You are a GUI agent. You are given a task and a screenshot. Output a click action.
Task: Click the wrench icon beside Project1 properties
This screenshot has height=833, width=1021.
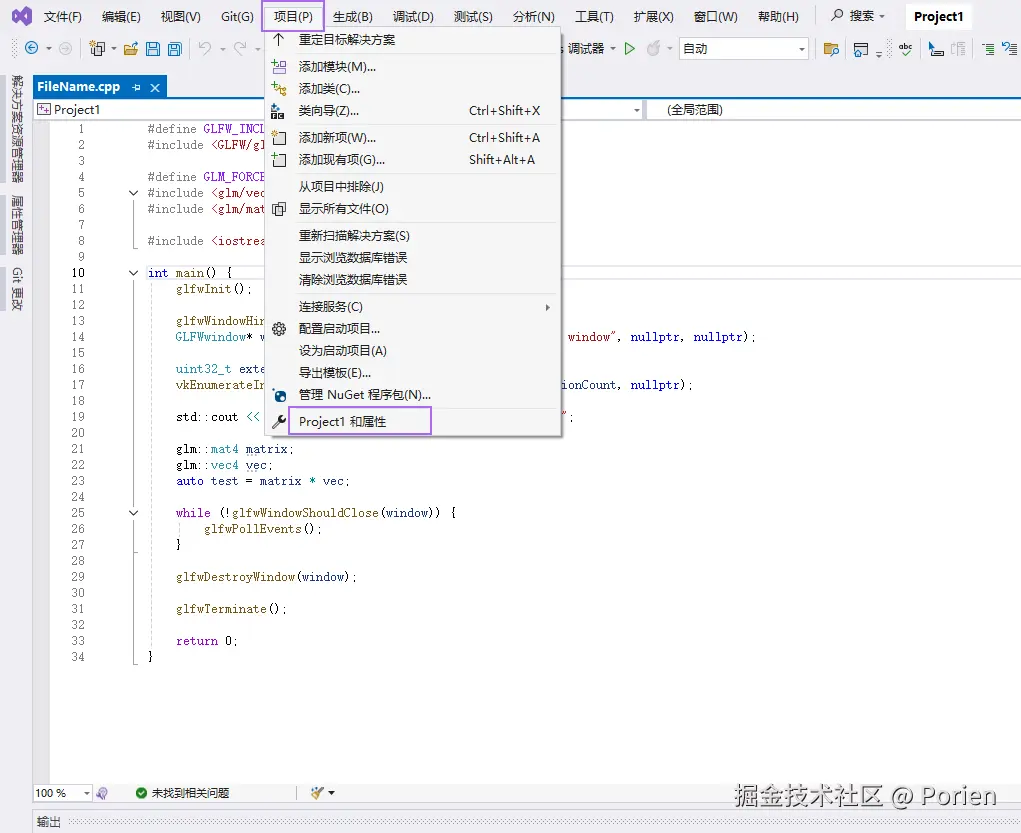pos(279,421)
